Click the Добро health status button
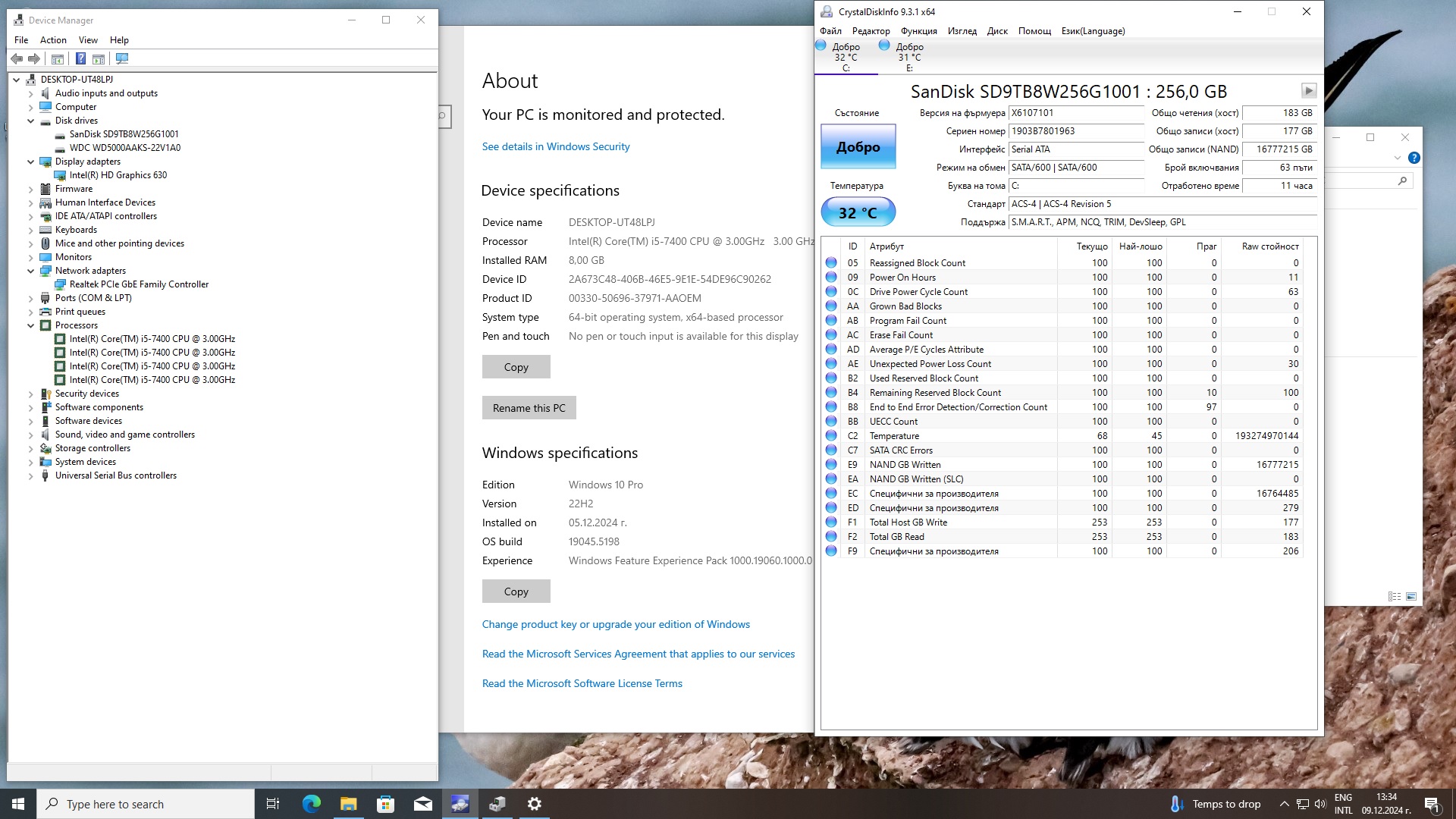 pyautogui.click(x=858, y=146)
